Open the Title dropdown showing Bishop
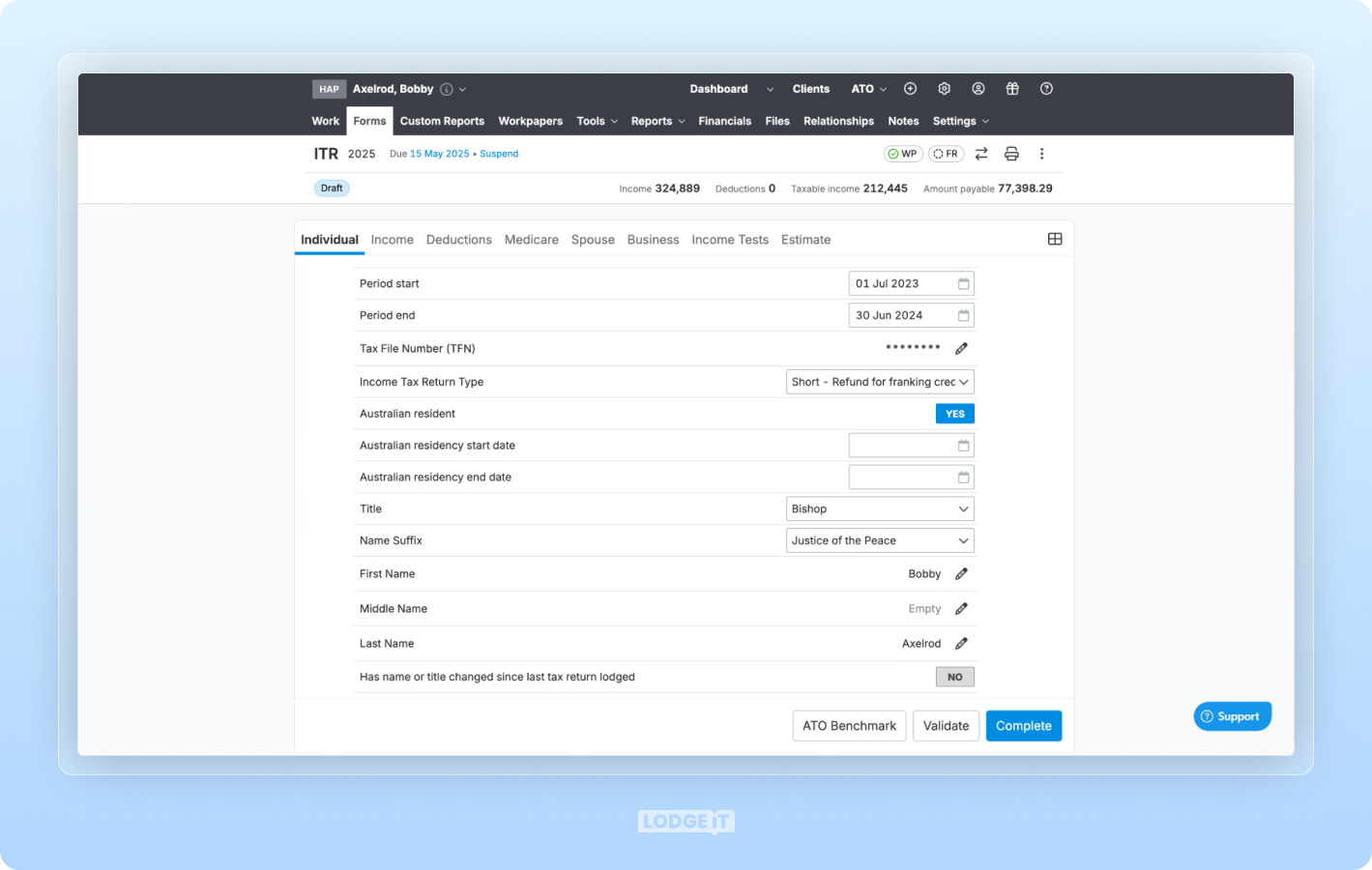This screenshot has width=1372, height=870. [x=879, y=508]
